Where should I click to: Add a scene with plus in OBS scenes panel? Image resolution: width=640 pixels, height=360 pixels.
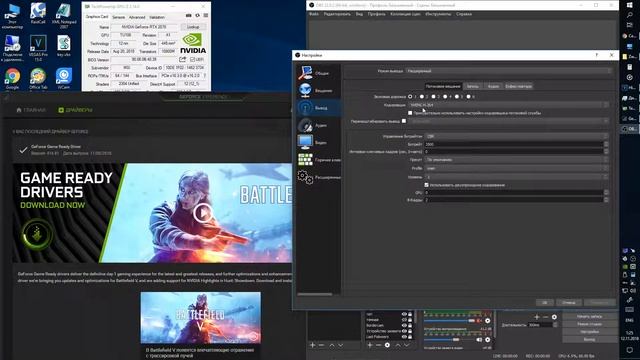[x=312, y=345]
